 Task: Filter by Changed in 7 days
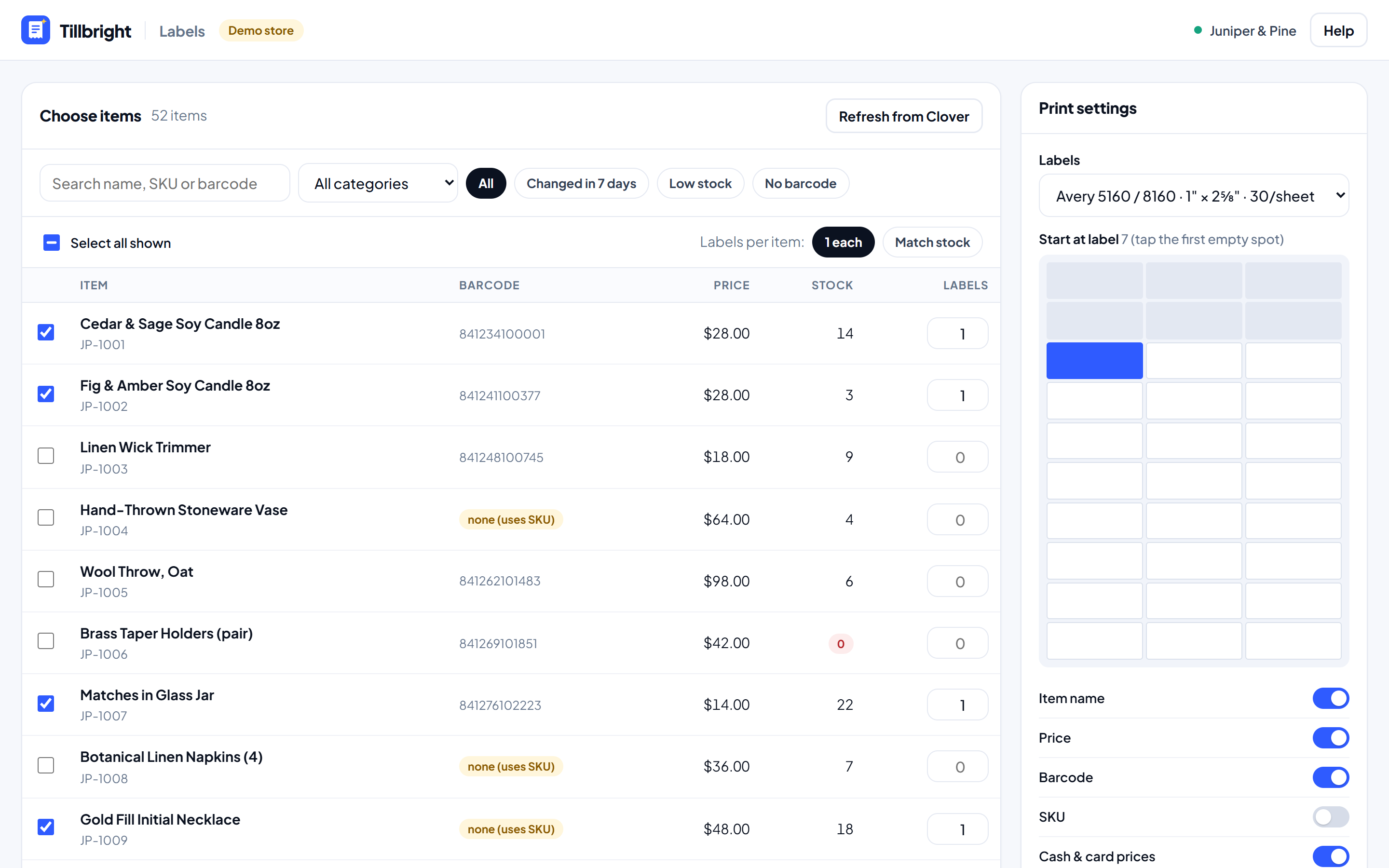coord(582,184)
